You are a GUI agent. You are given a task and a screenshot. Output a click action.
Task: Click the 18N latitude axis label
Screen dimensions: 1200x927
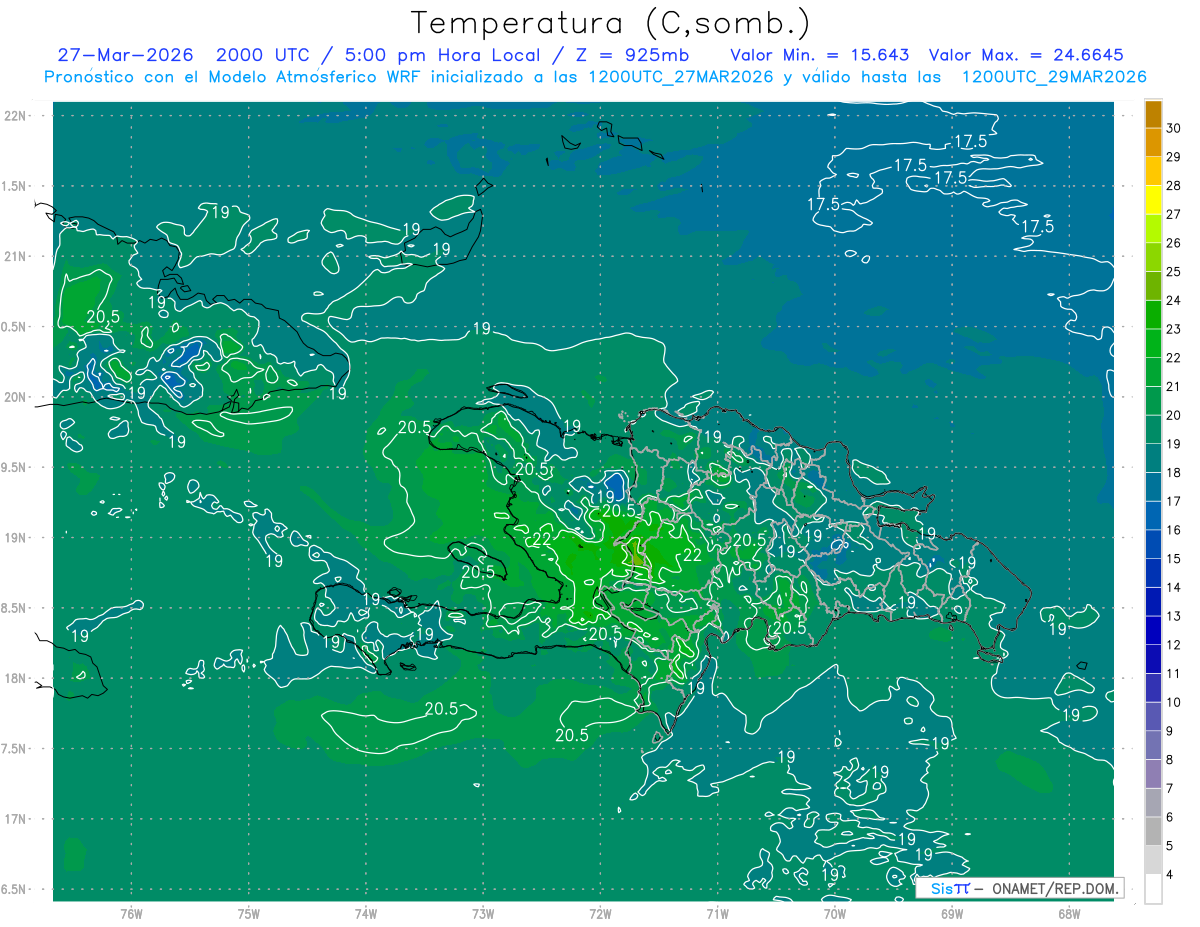[x=16, y=678]
